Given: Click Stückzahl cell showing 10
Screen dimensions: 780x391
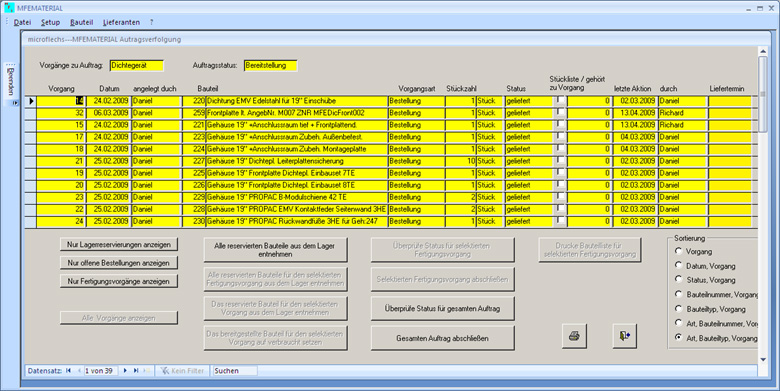Looking at the screenshot, I should coord(461,161).
